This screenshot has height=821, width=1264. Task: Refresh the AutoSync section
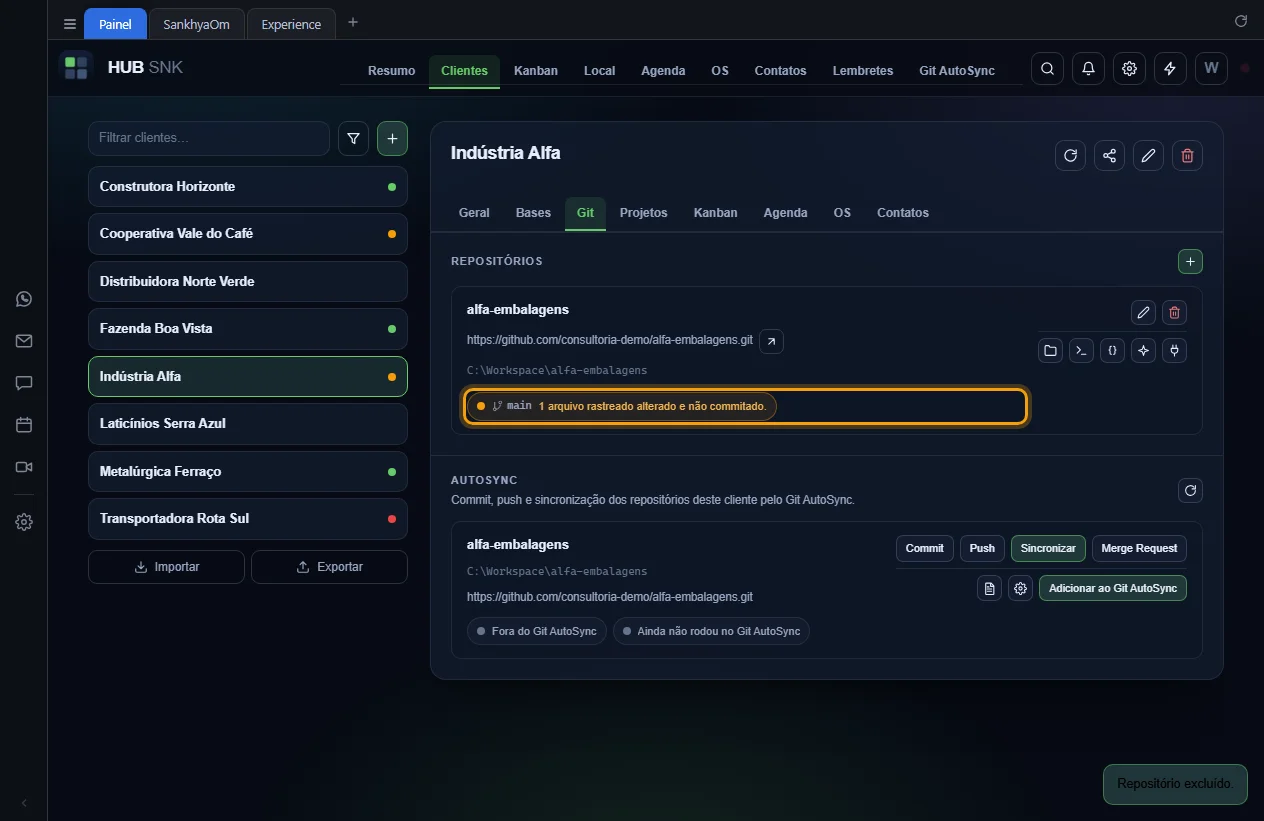[x=1190, y=490]
